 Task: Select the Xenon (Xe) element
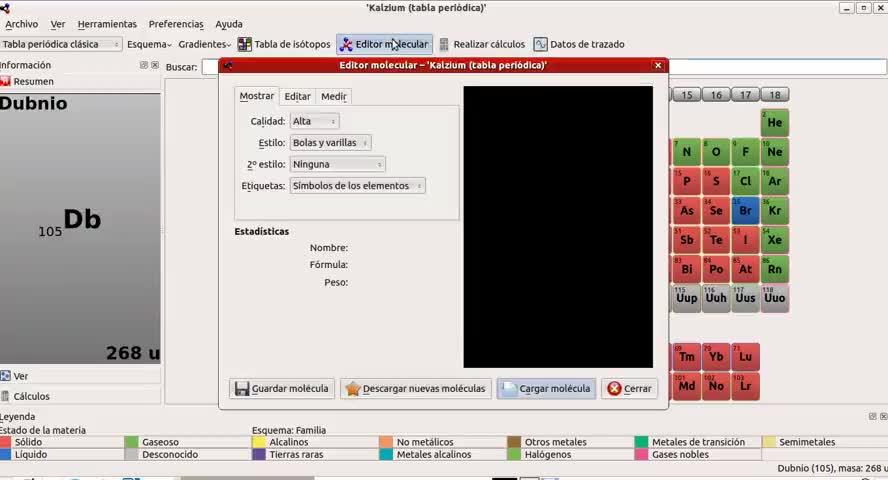point(774,240)
